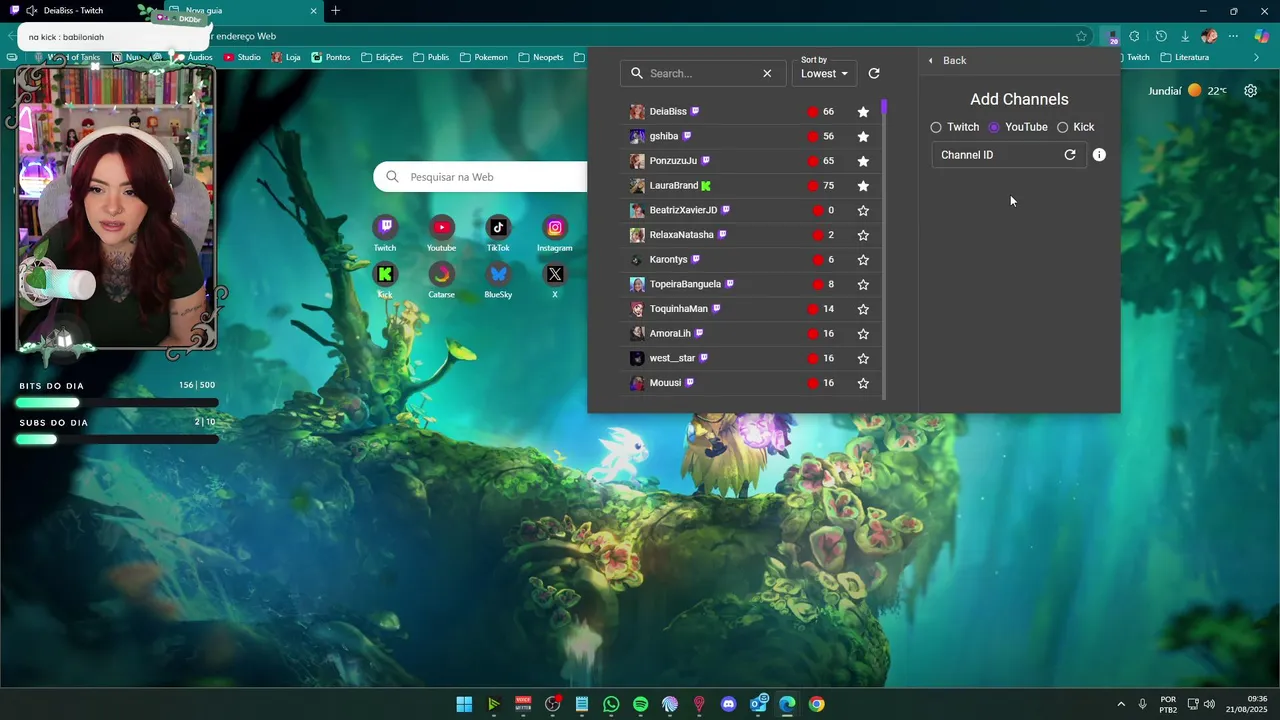
Task: Open Discord from the taskbar
Action: point(728,704)
